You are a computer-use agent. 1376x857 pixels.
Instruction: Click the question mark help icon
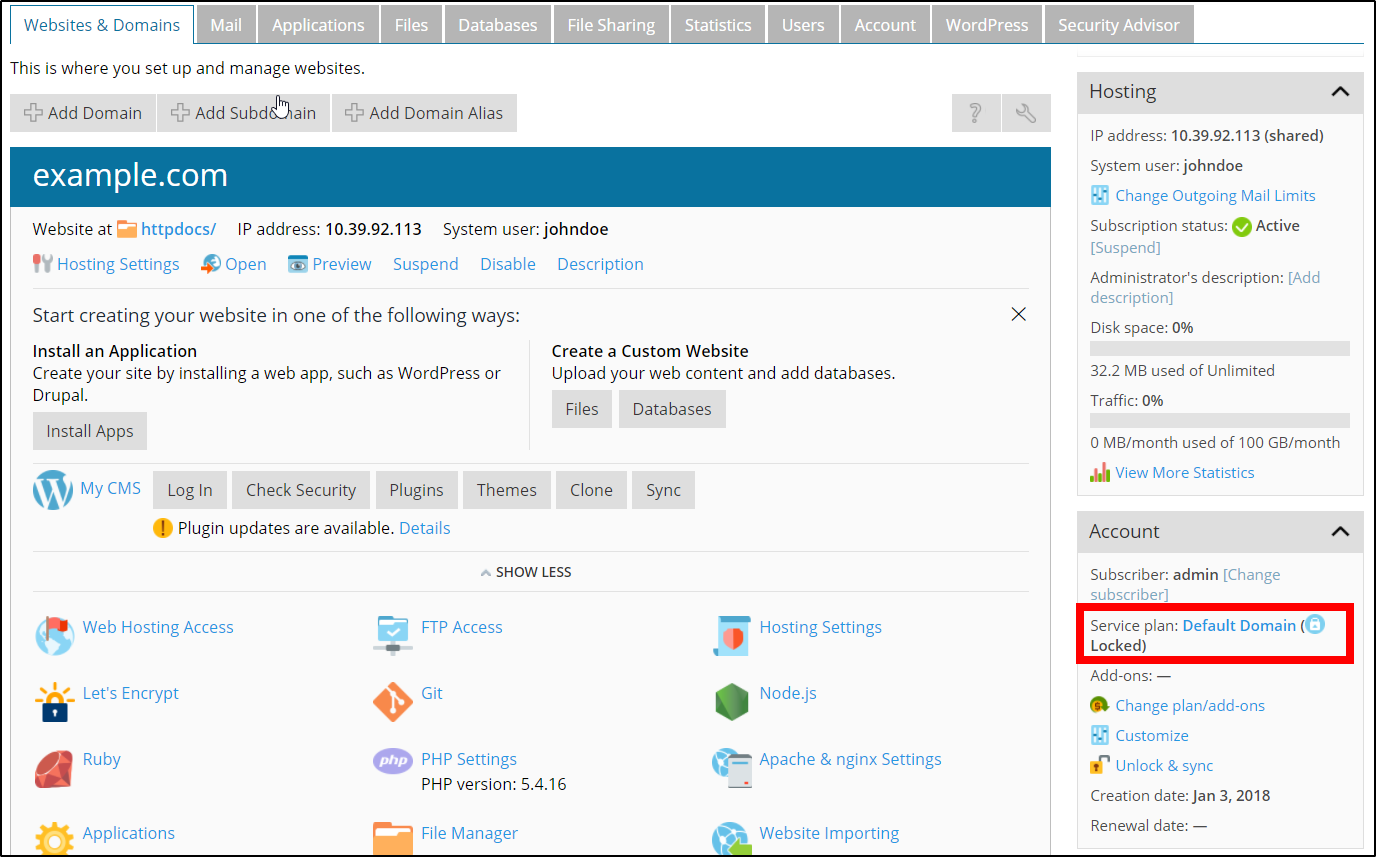(x=976, y=113)
